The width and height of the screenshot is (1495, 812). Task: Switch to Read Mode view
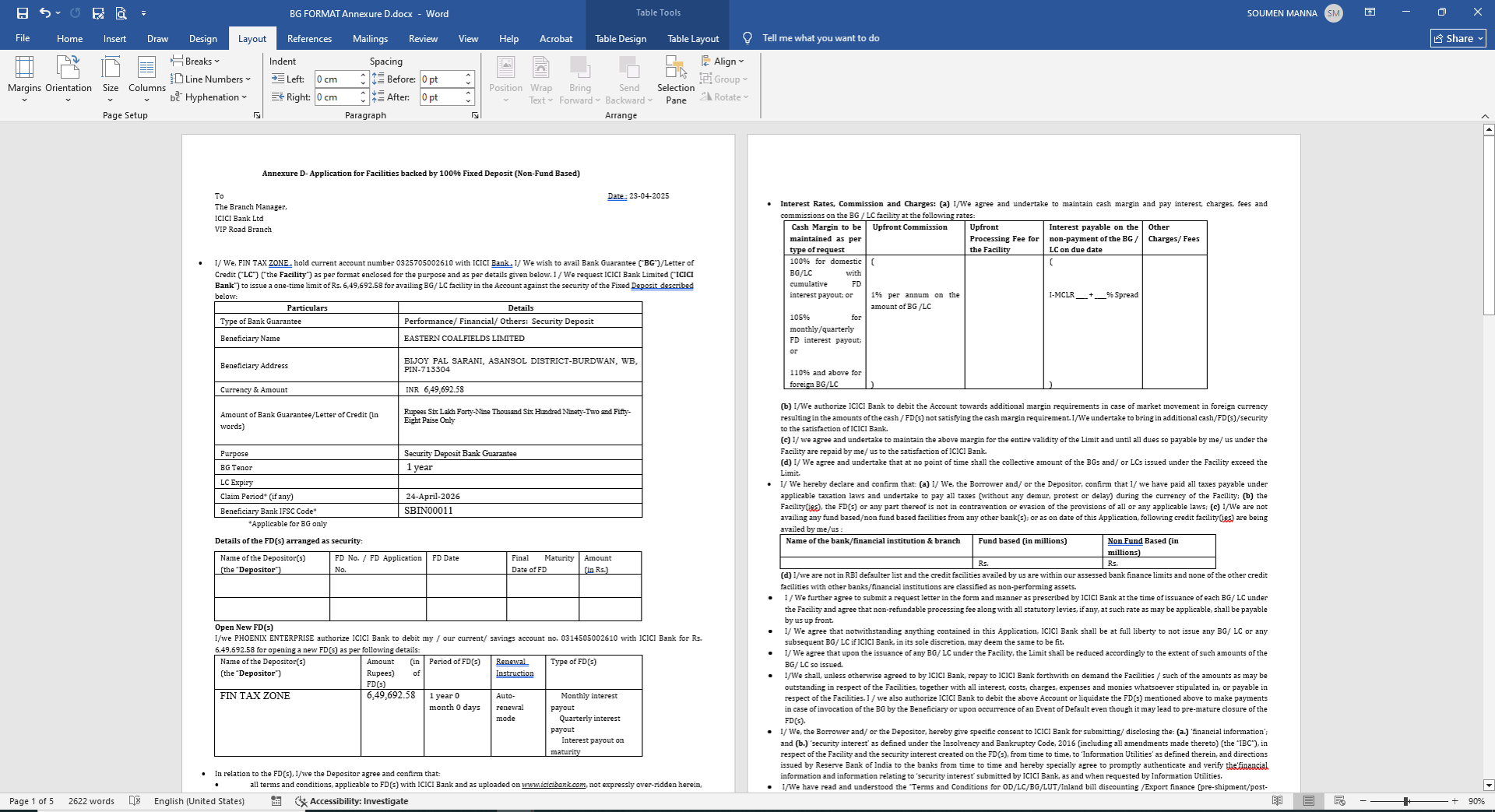pyautogui.click(x=1277, y=801)
